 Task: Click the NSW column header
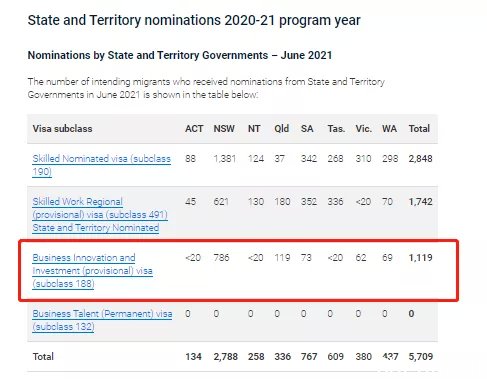pyautogui.click(x=224, y=129)
